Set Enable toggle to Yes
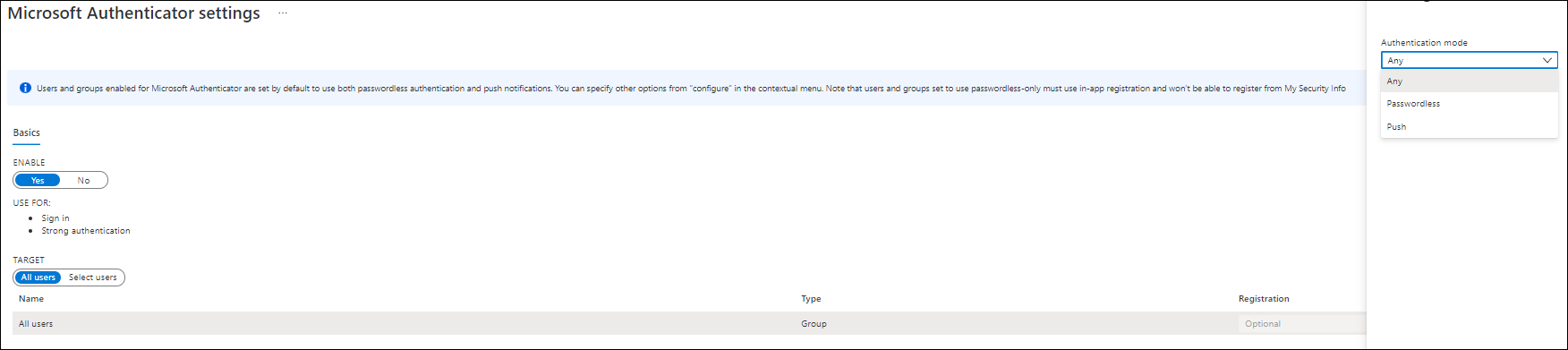This screenshot has height=350, width=1568. pyautogui.click(x=38, y=181)
